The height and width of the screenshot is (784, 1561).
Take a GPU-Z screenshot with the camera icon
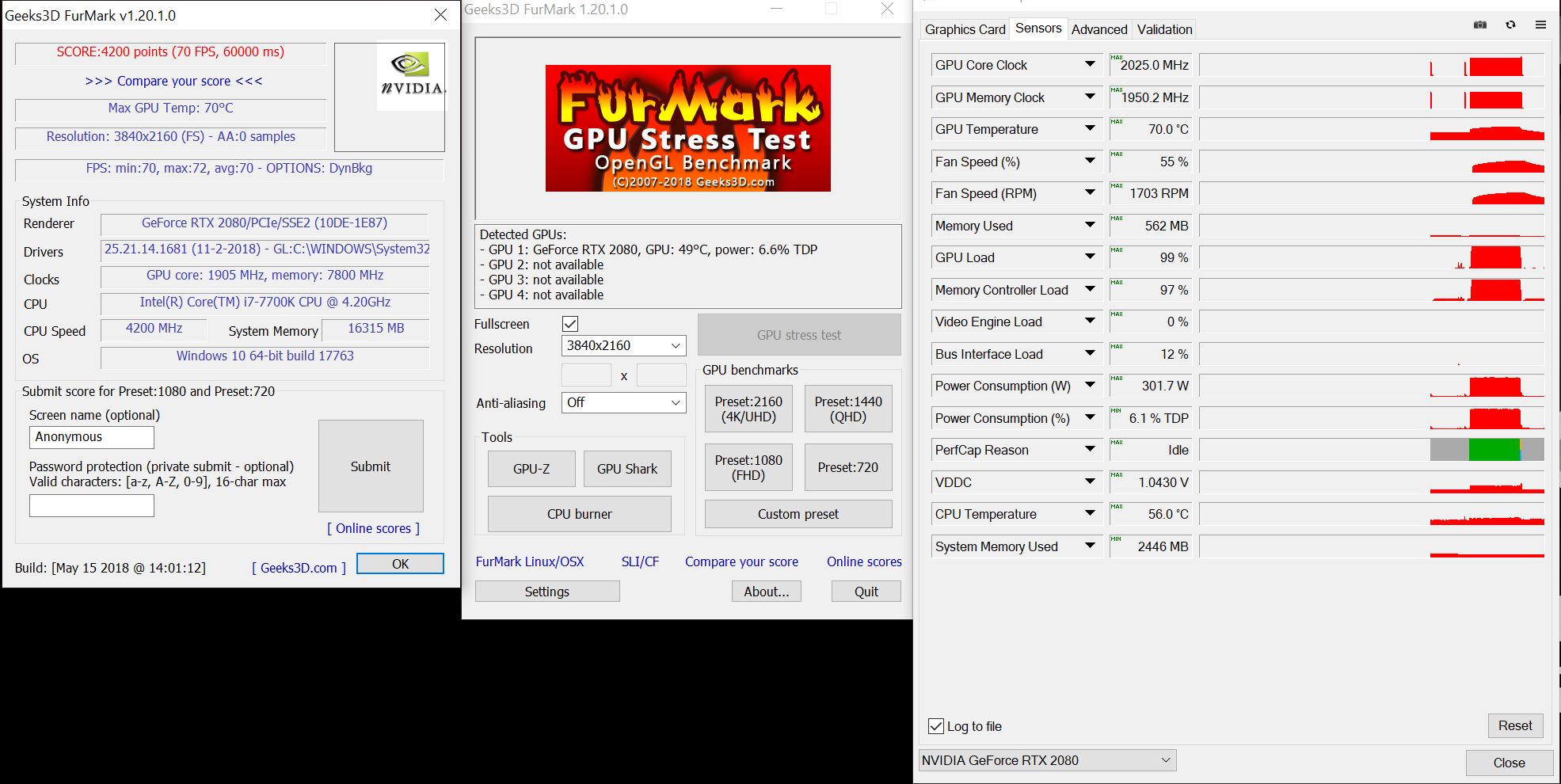pos(1479,25)
